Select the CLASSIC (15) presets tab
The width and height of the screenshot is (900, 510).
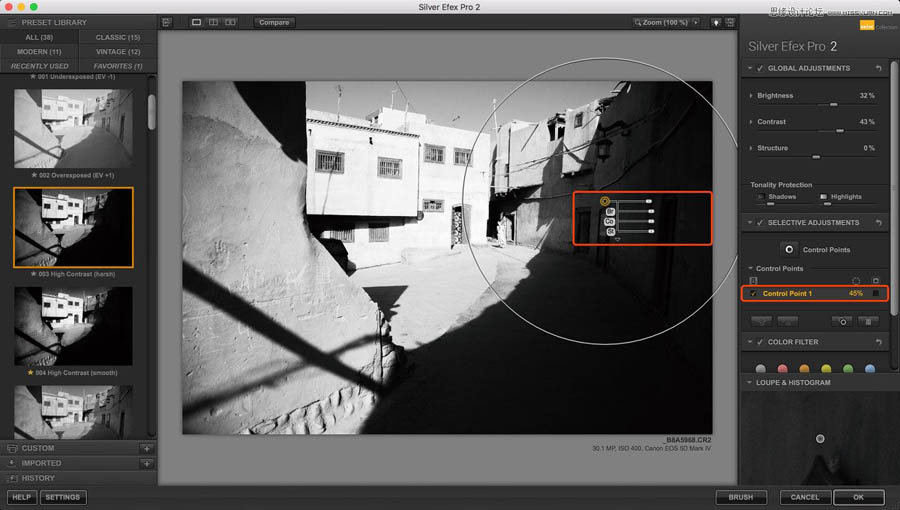pos(118,37)
